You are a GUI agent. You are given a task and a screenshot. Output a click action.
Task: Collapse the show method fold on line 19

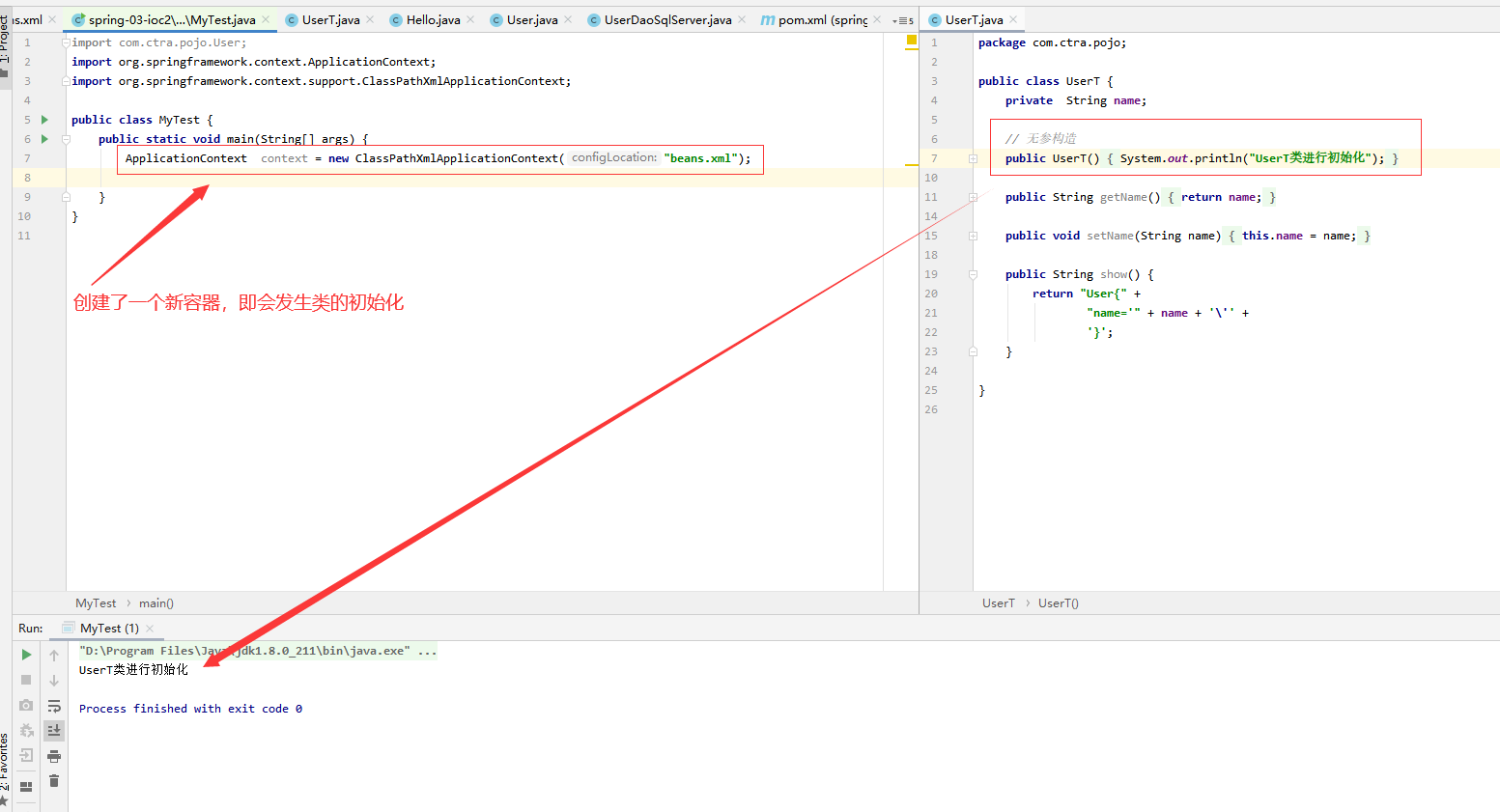[x=973, y=274]
